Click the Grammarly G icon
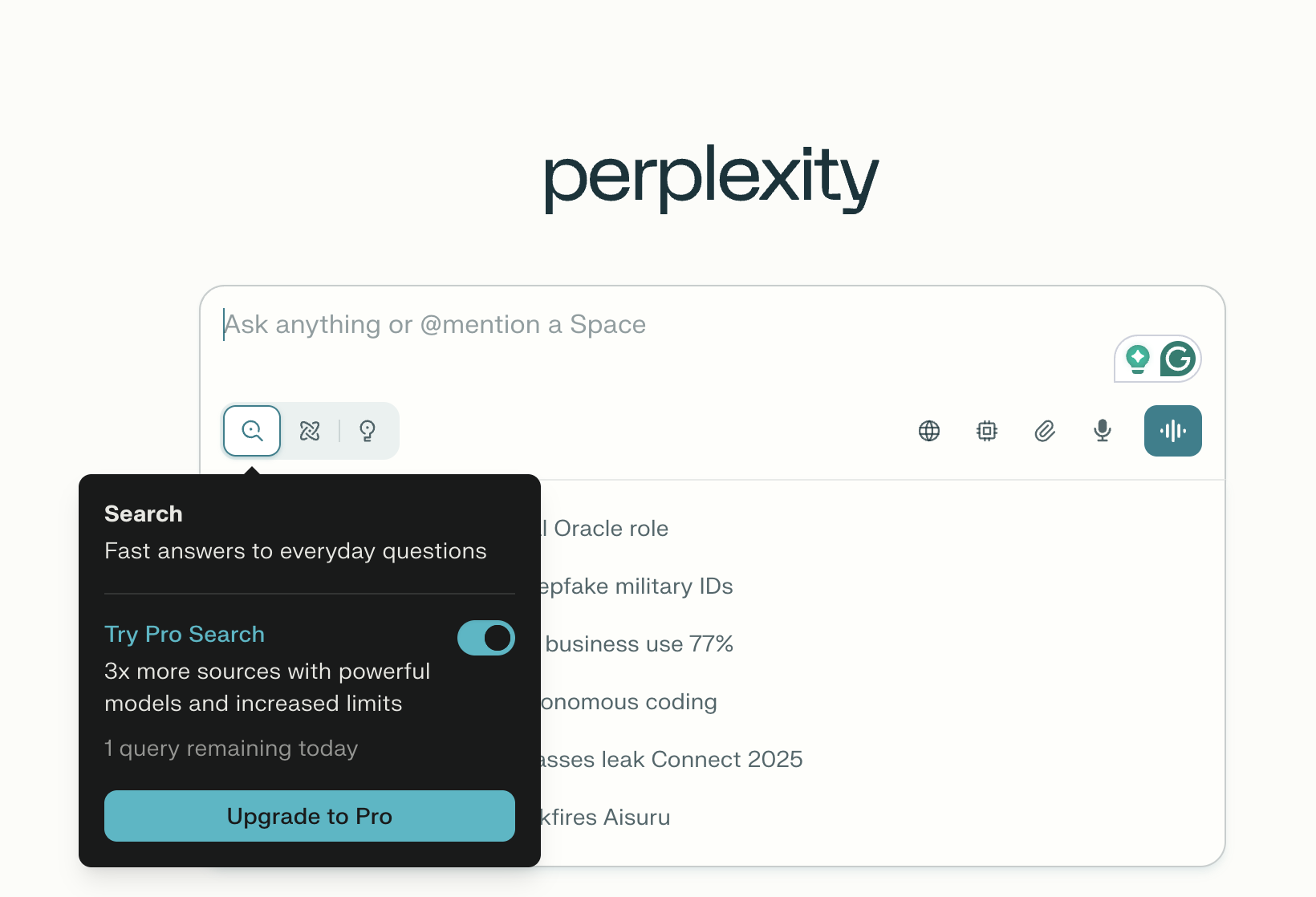 [x=1178, y=359]
